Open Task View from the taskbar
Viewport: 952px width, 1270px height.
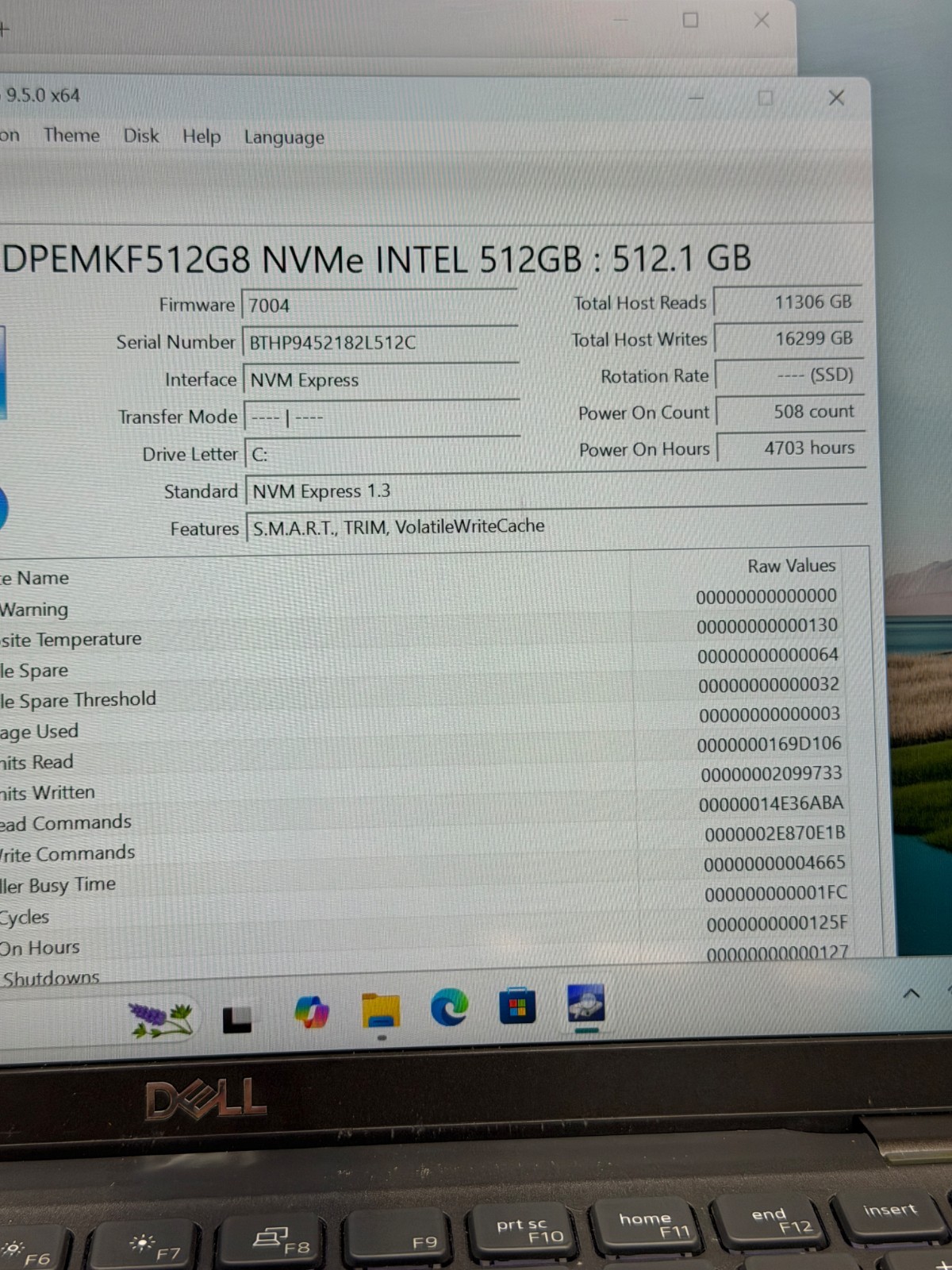tap(237, 1020)
